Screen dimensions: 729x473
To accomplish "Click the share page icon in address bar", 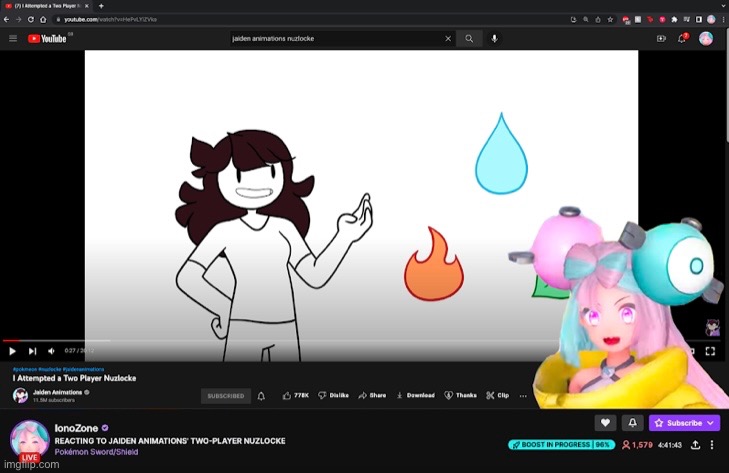I will tap(598, 20).
